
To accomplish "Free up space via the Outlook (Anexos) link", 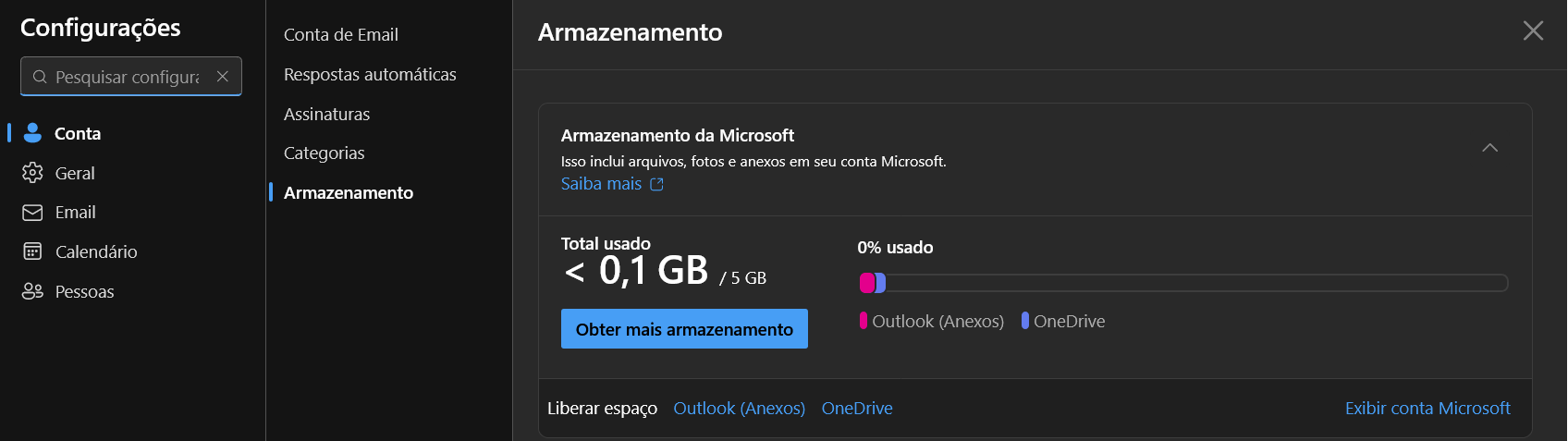I will point(740,408).
